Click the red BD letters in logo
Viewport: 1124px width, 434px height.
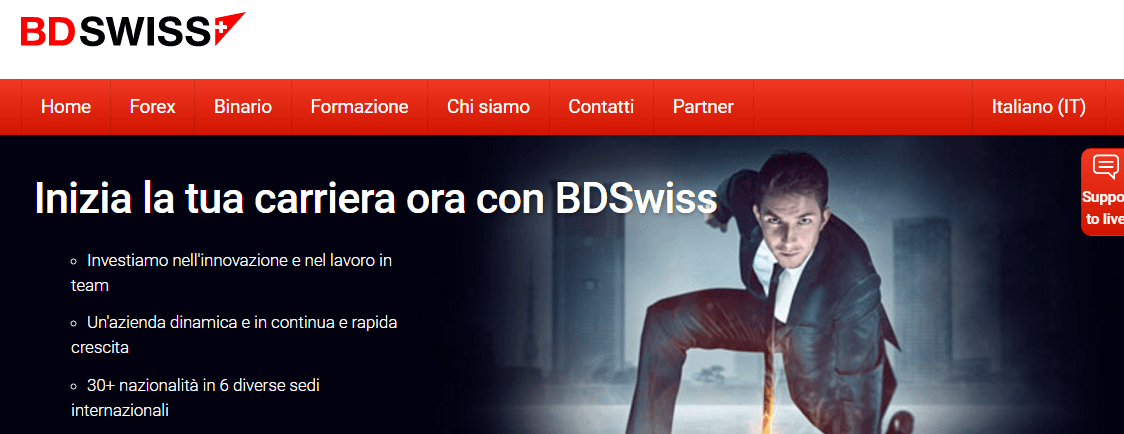click(x=48, y=32)
